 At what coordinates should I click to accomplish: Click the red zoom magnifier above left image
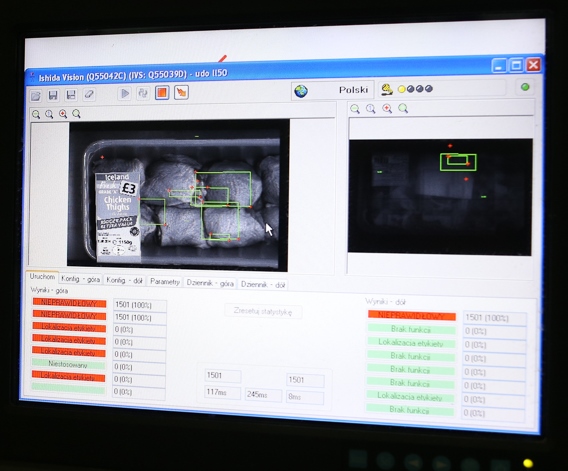point(63,114)
